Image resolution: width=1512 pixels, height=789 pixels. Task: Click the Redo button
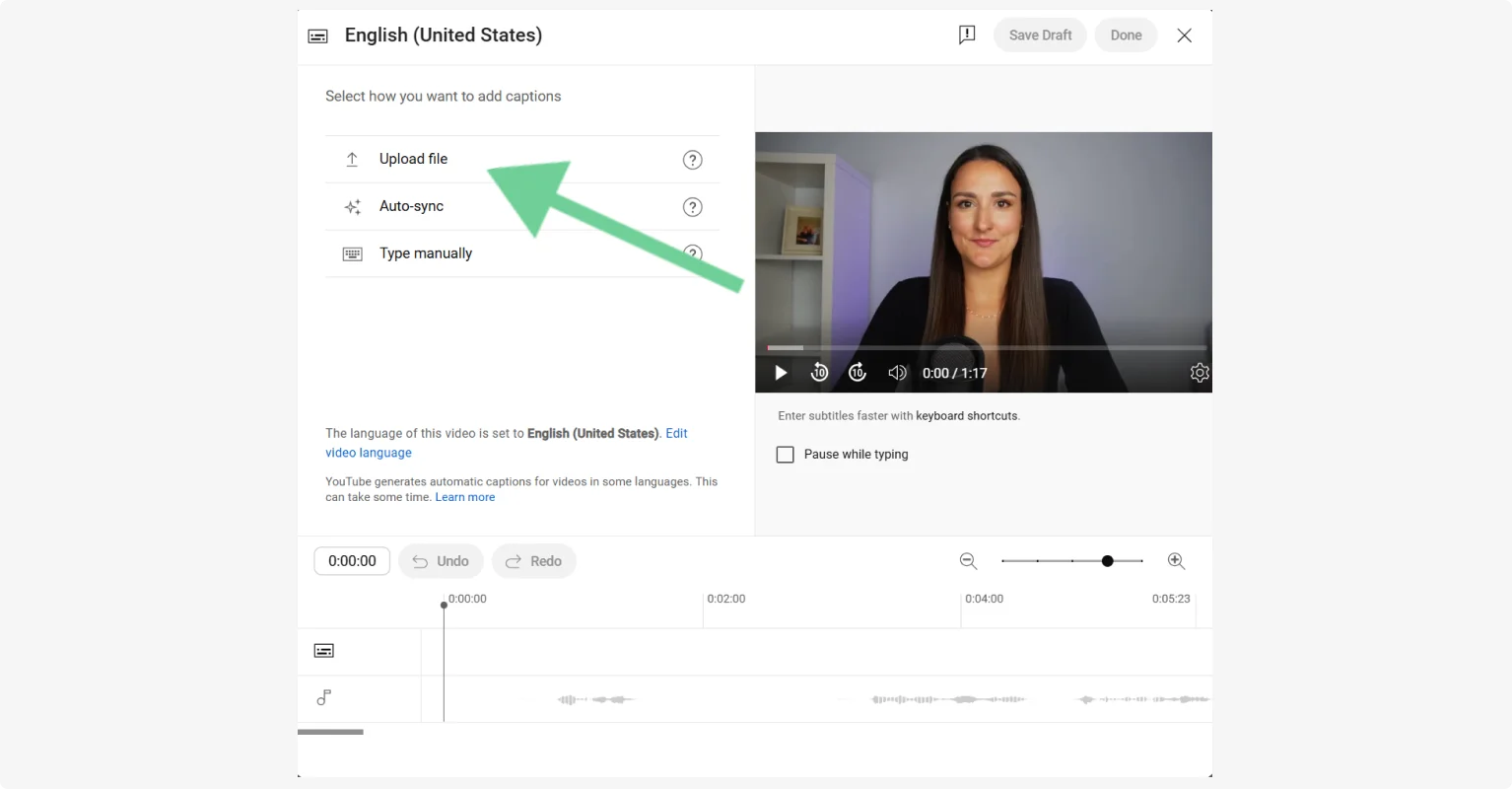[x=533, y=561]
